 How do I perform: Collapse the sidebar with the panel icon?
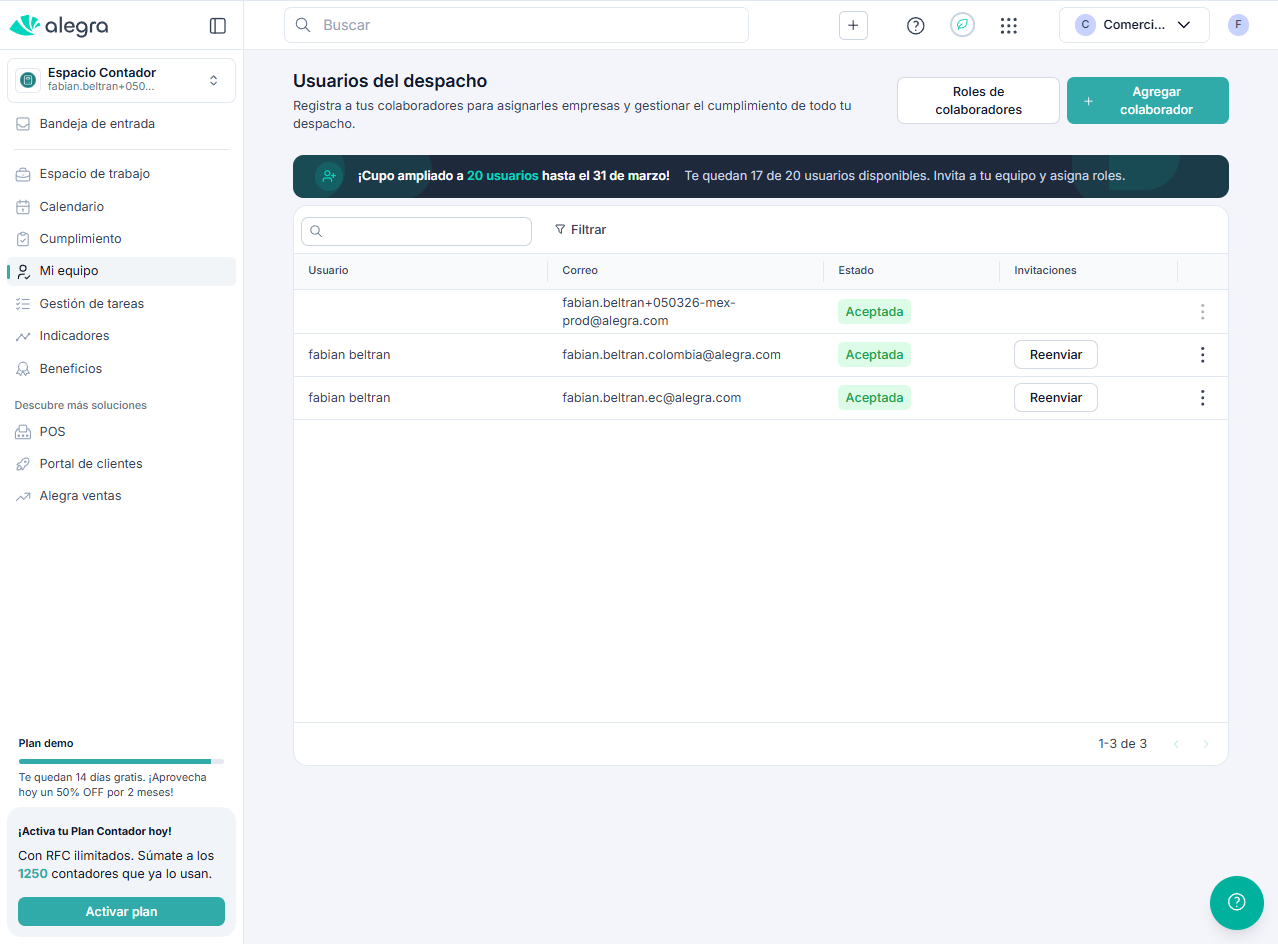[217, 26]
